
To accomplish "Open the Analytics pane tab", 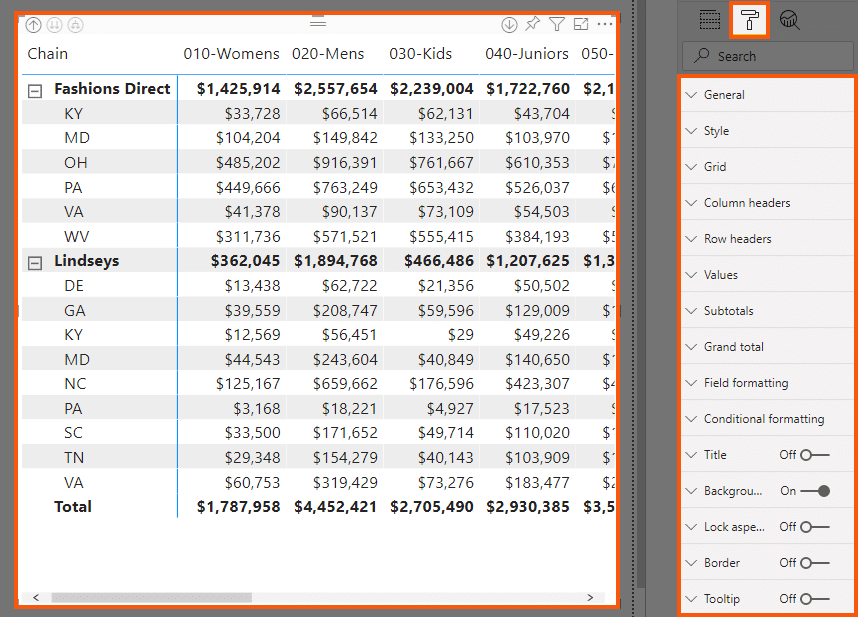I will click(790, 19).
